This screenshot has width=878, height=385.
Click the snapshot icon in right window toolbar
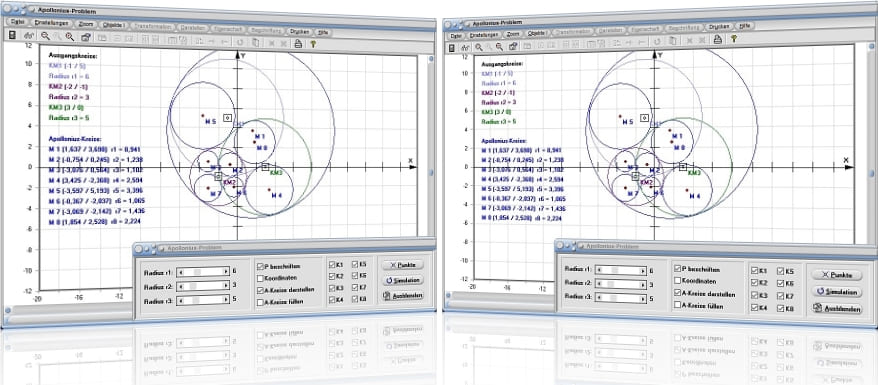click(x=512, y=46)
